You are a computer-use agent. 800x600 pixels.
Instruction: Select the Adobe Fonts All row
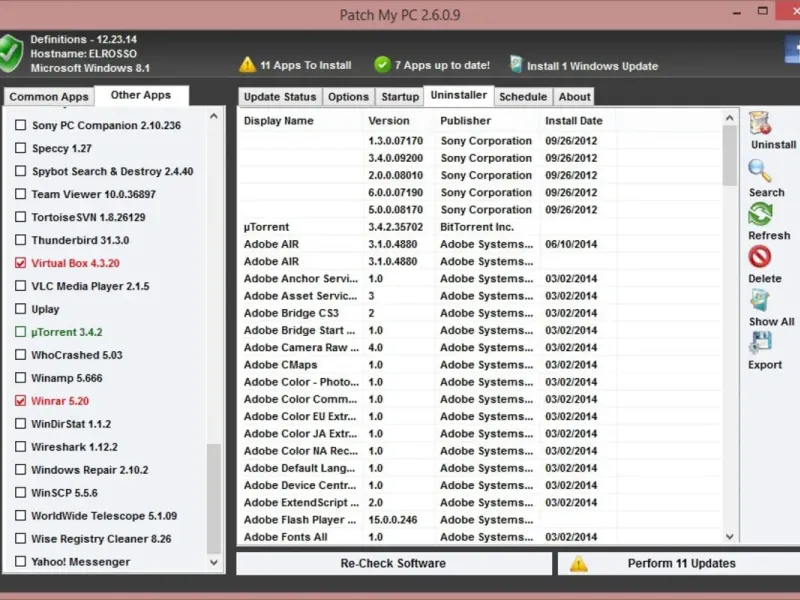480,537
